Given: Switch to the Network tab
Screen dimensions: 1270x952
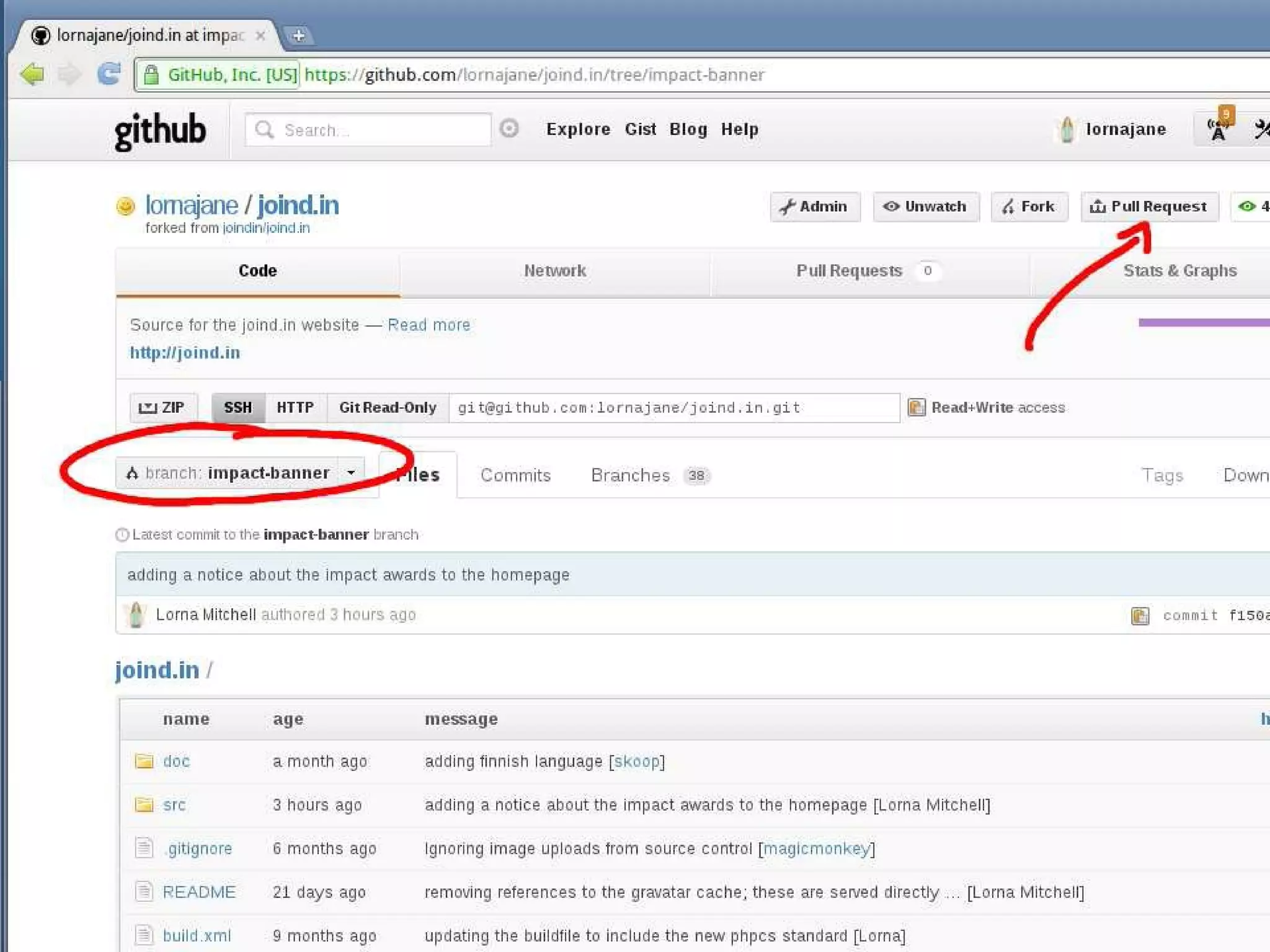Looking at the screenshot, I should pos(554,271).
